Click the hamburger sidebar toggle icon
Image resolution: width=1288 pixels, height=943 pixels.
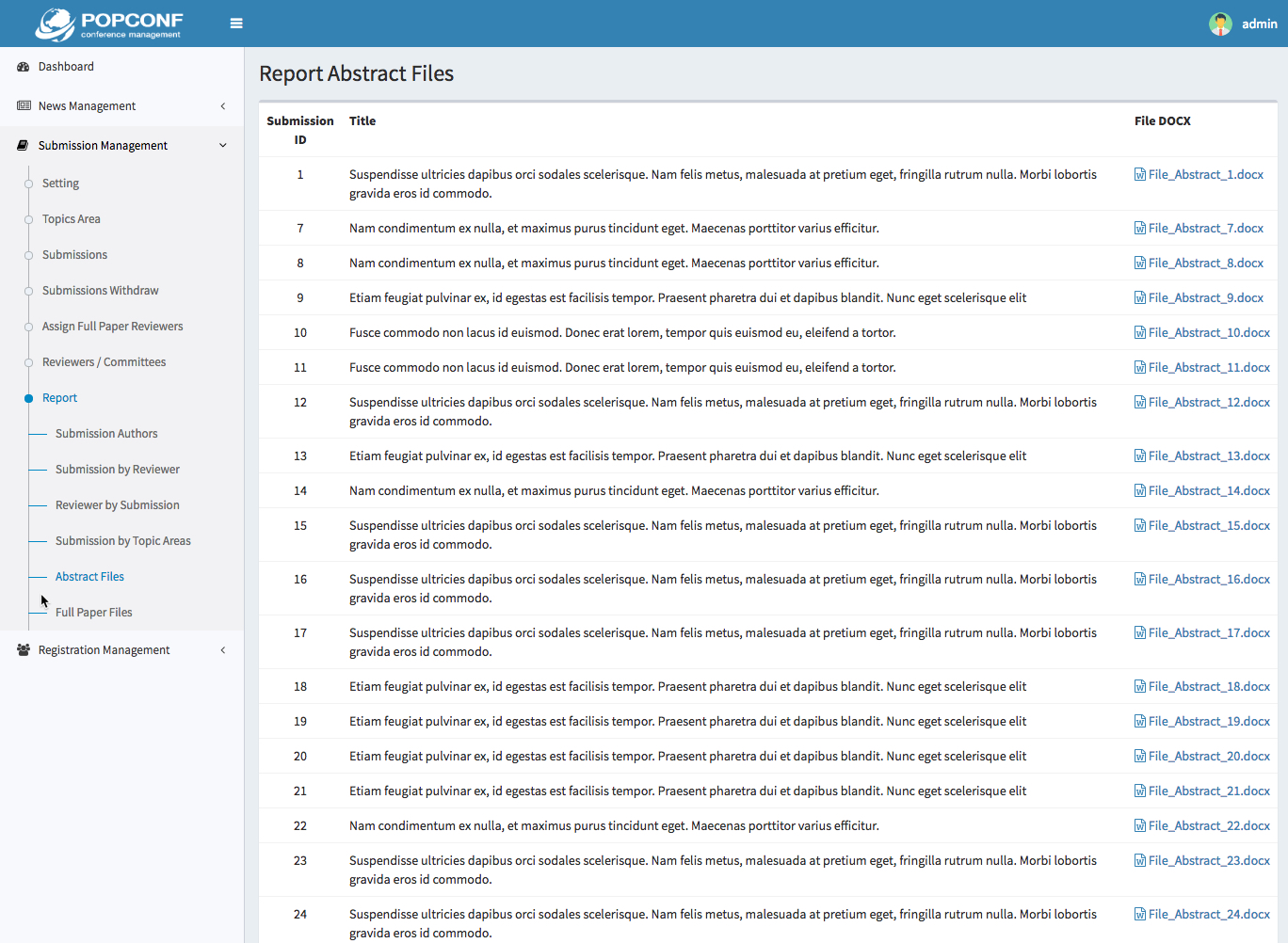(x=236, y=24)
